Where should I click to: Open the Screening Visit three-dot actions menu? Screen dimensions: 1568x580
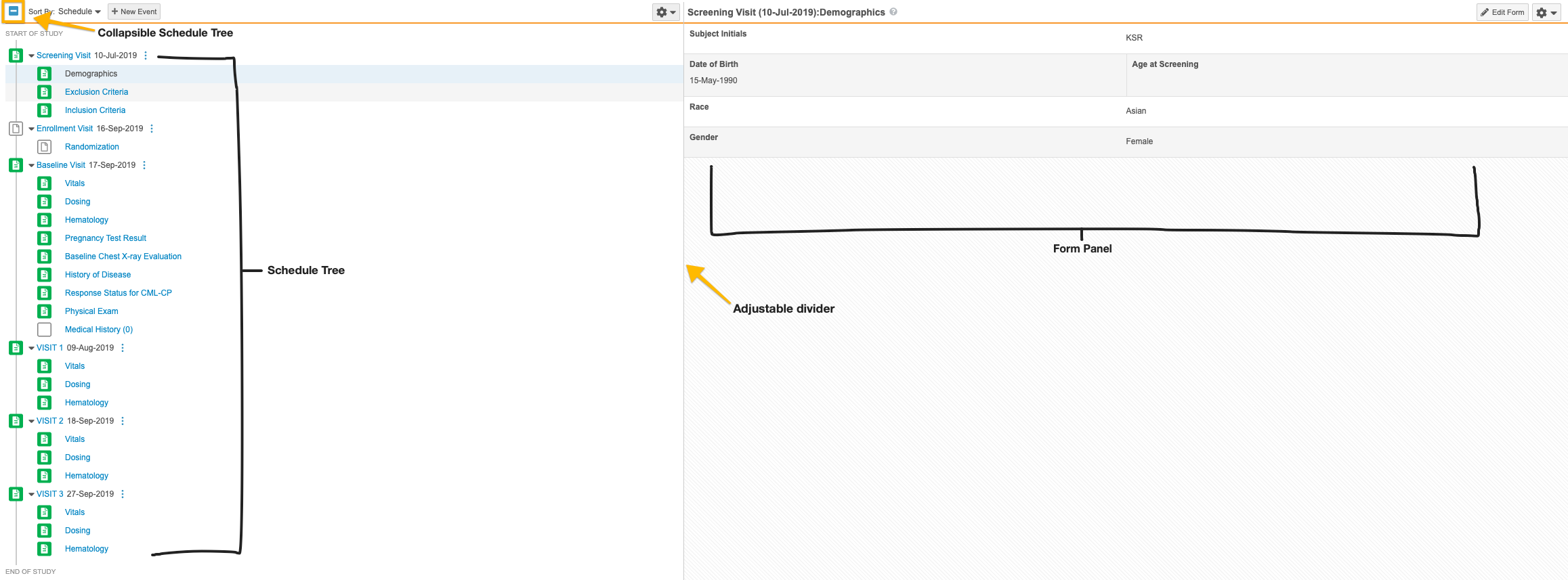tap(146, 55)
